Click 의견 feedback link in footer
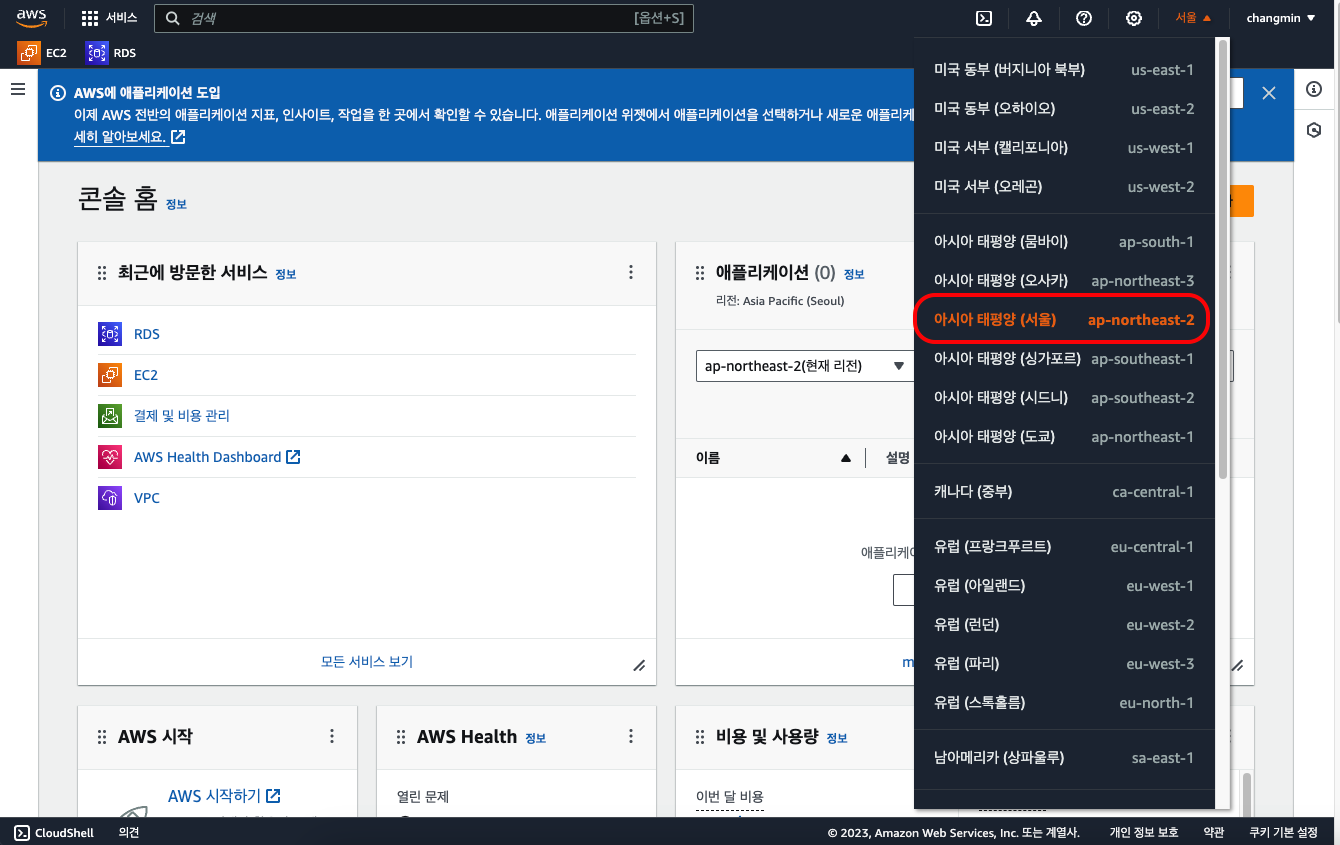Image resolution: width=1340 pixels, height=845 pixels. point(129,832)
